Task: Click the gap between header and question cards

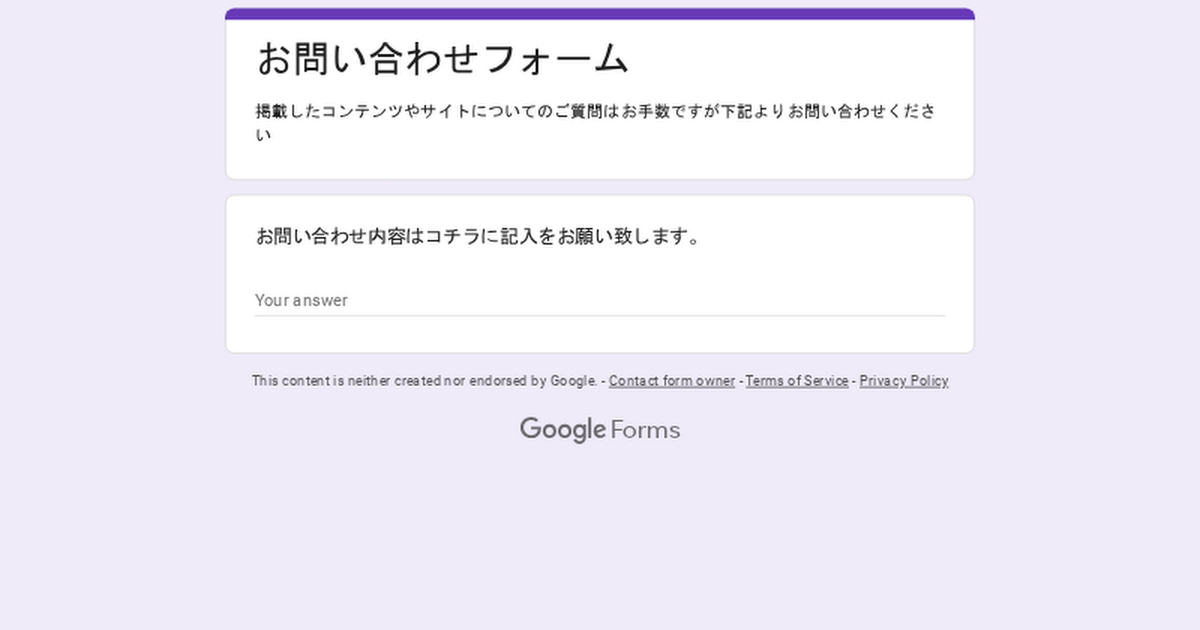Action: point(600,188)
